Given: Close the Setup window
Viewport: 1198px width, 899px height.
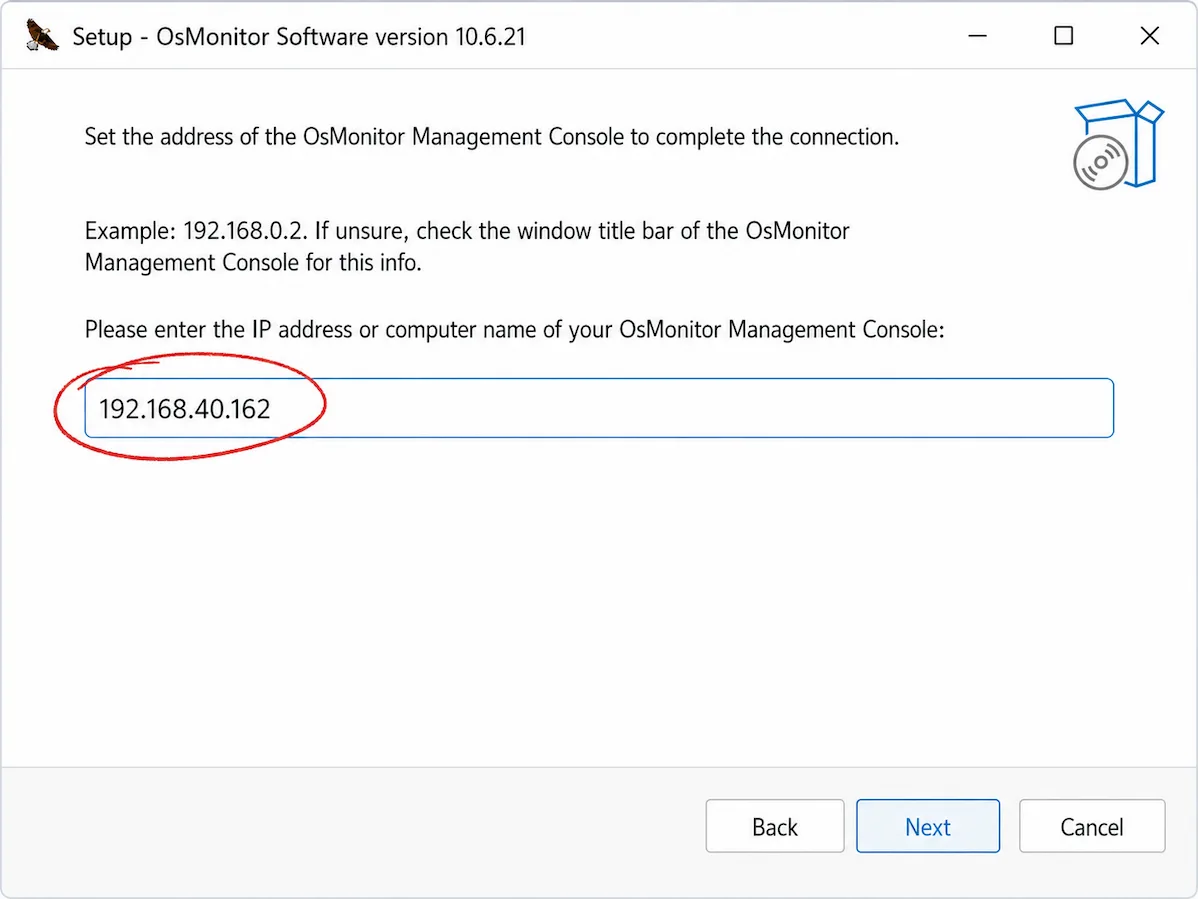Looking at the screenshot, I should tap(1149, 36).
